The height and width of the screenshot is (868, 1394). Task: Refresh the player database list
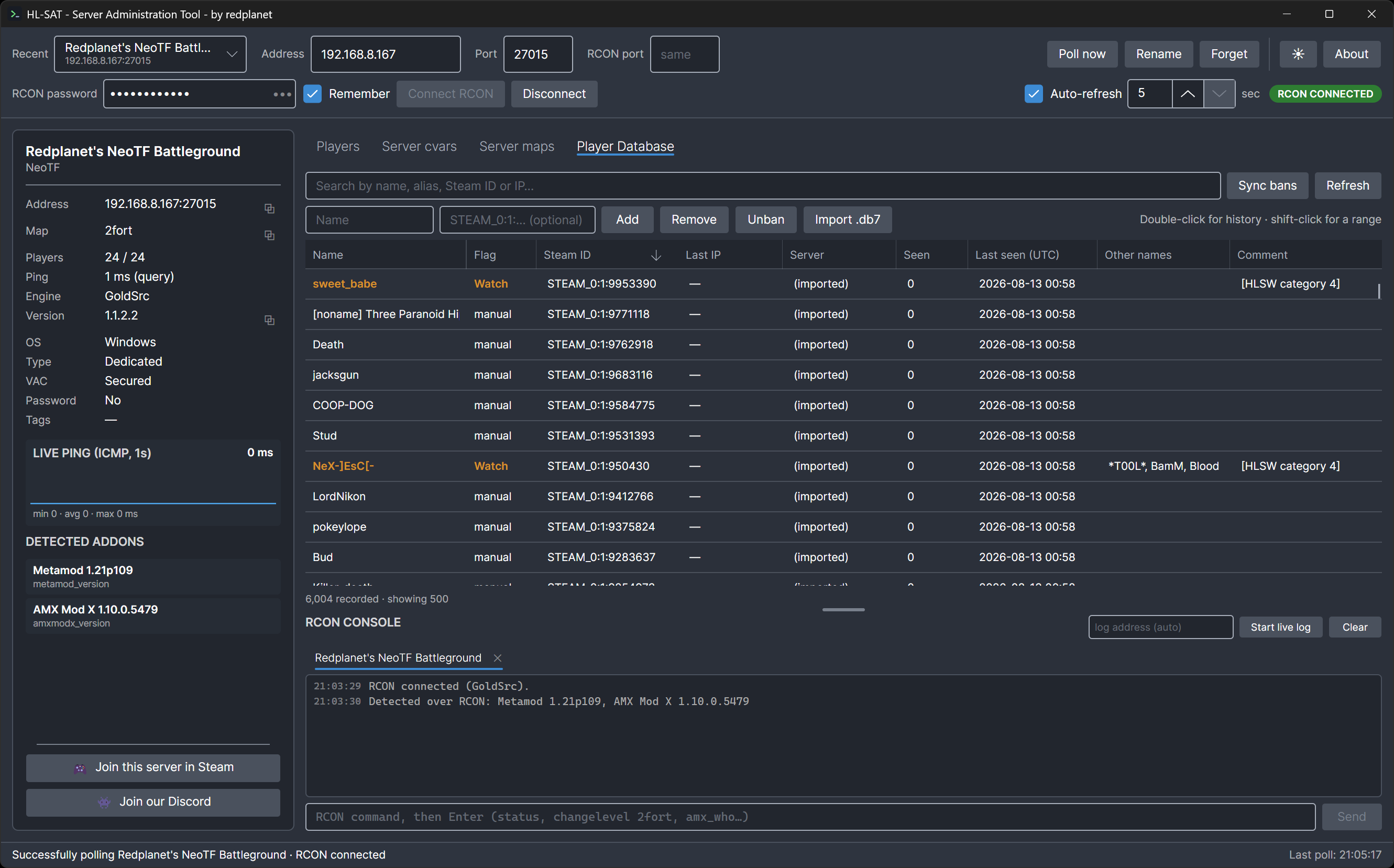pyautogui.click(x=1347, y=185)
